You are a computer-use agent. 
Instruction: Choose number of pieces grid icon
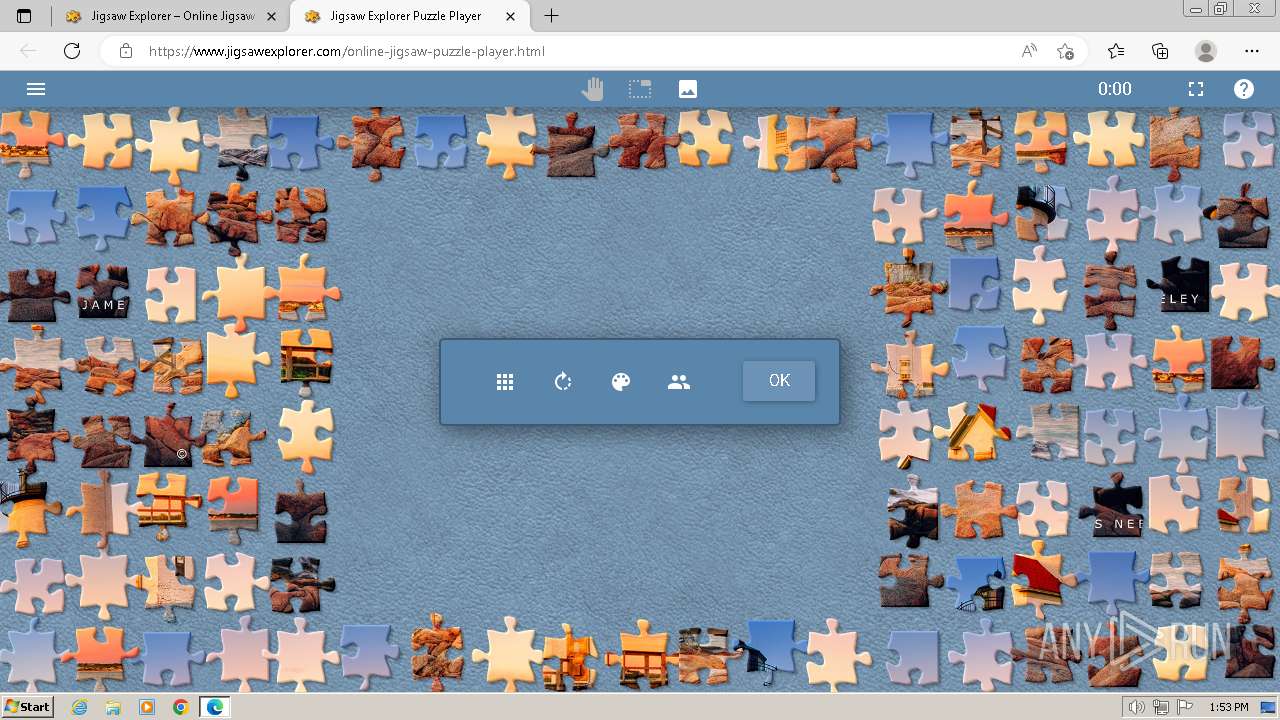505,382
